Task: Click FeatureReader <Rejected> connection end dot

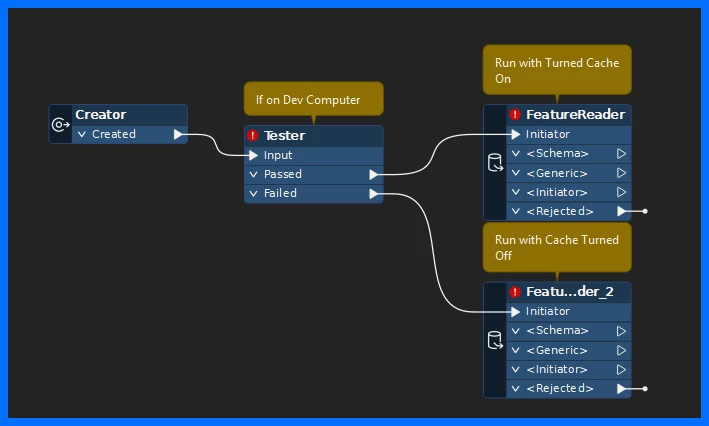Action: (x=645, y=211)
